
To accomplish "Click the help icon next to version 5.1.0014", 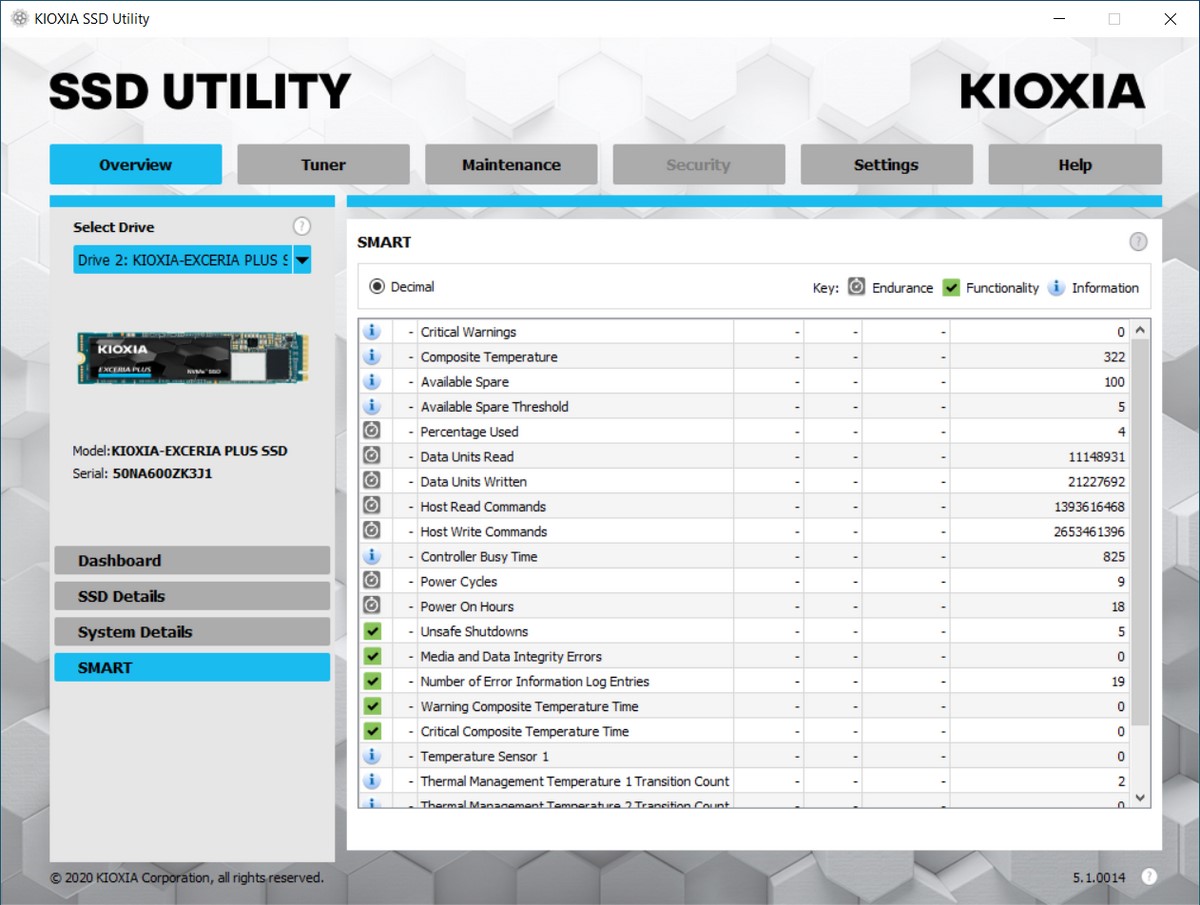I will [x=1149, y=877].
